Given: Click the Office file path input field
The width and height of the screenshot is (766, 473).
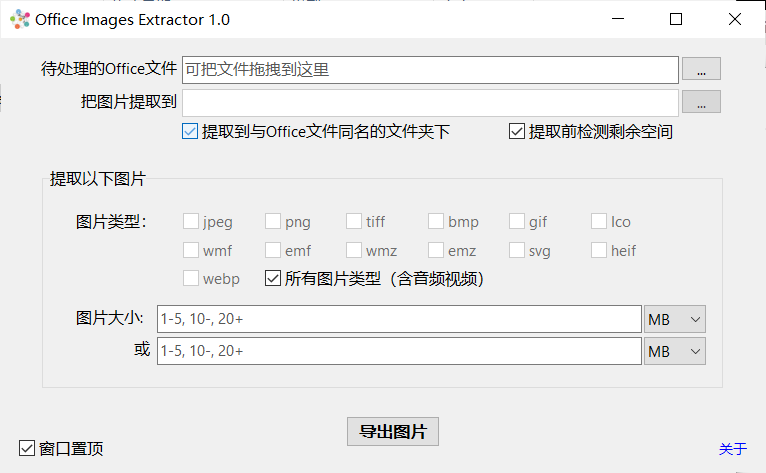Looking at the screenshot, I should pos(430,70).
